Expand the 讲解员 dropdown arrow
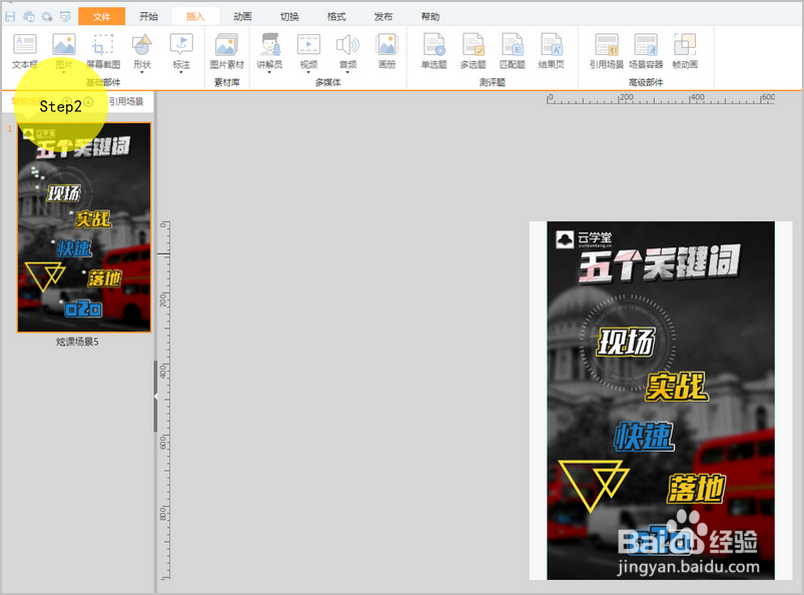This screenshot has height=595, width=804. pyautogui.click(x=270, y=73)
